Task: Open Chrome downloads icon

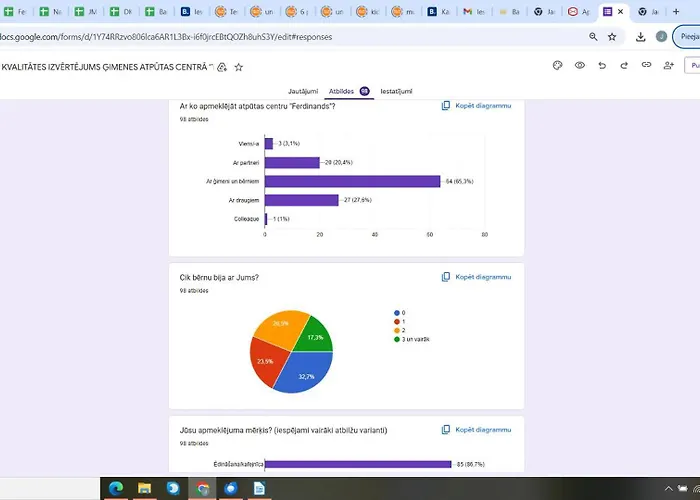Action: click(x=640, y=37)
